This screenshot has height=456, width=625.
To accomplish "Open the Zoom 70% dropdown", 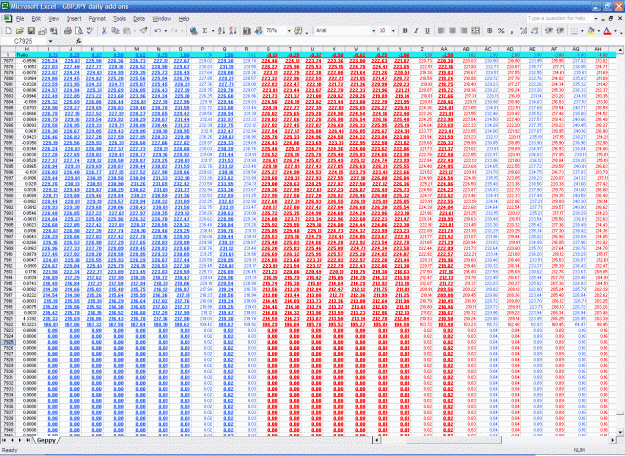I will click(x=289, y=31).
